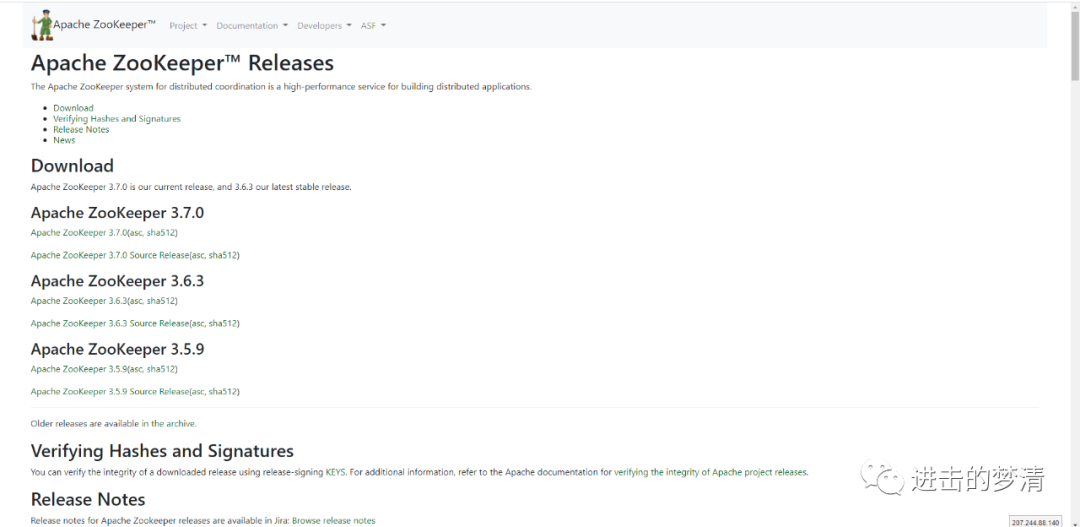Open asc signature for 3.7.0 Source Release

pyautogui.click(x=198, y=255)
